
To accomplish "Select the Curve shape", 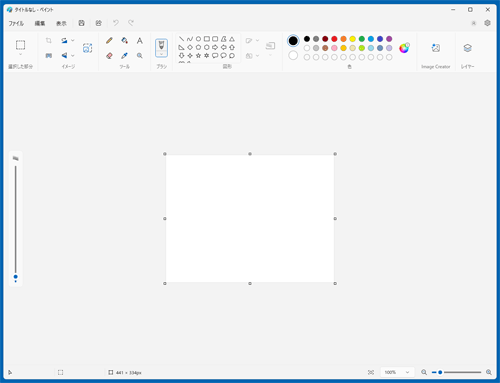I will click(x=190, y=39).
